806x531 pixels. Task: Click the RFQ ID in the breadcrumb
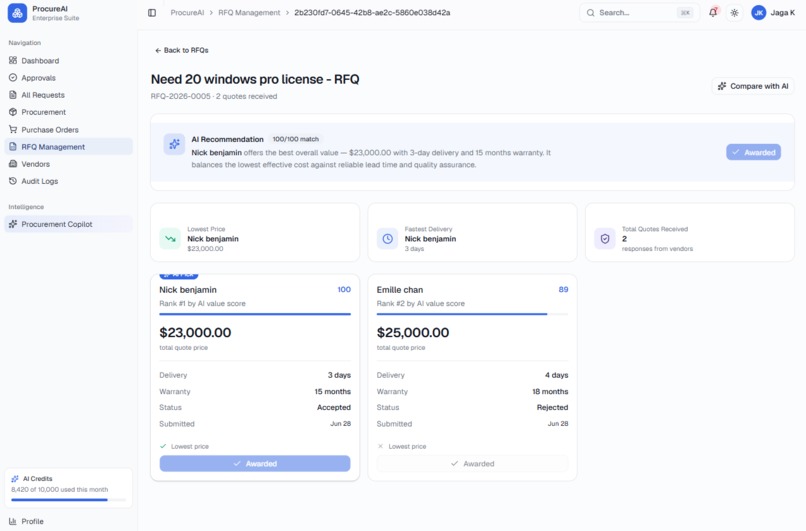click(x=372, y=13)
